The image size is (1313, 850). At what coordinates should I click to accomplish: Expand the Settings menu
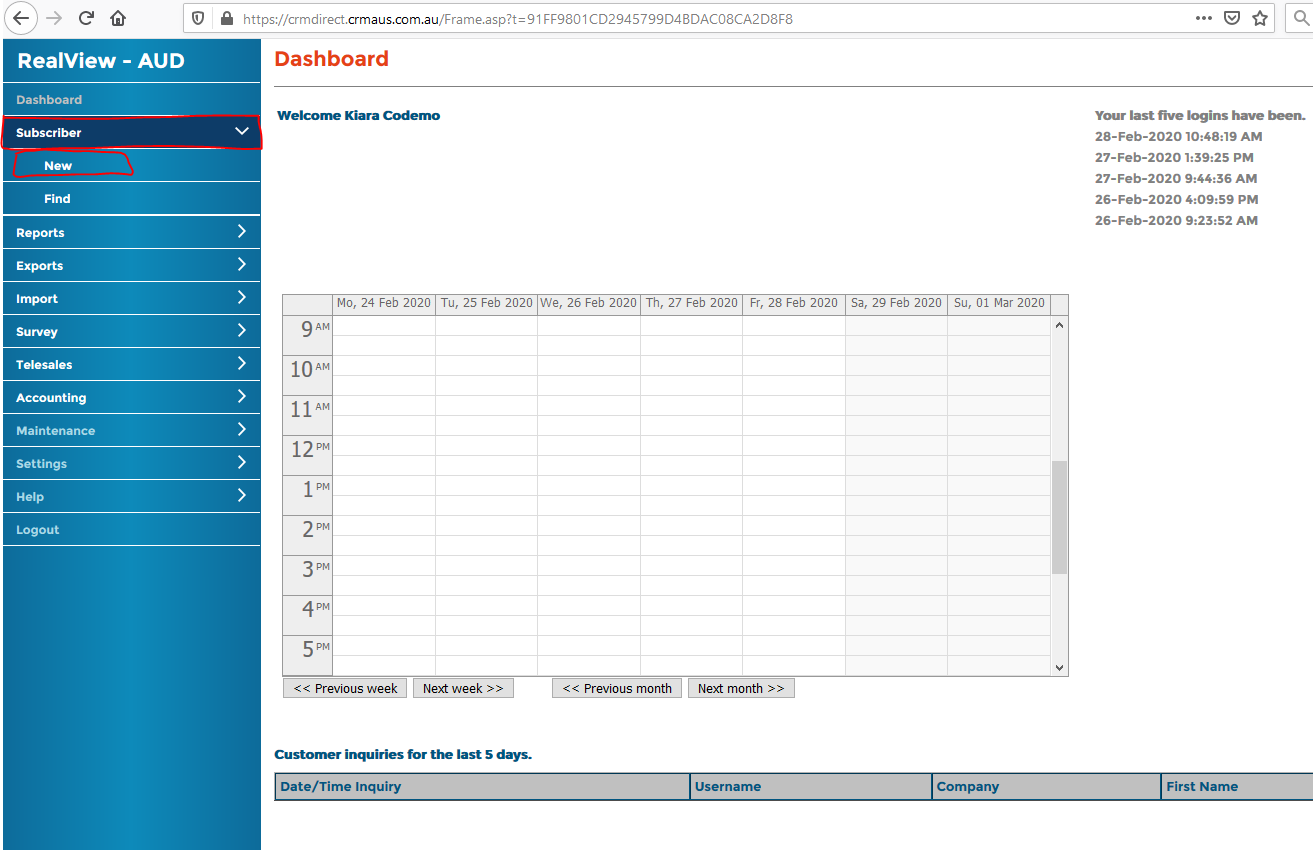coord(131,463)
